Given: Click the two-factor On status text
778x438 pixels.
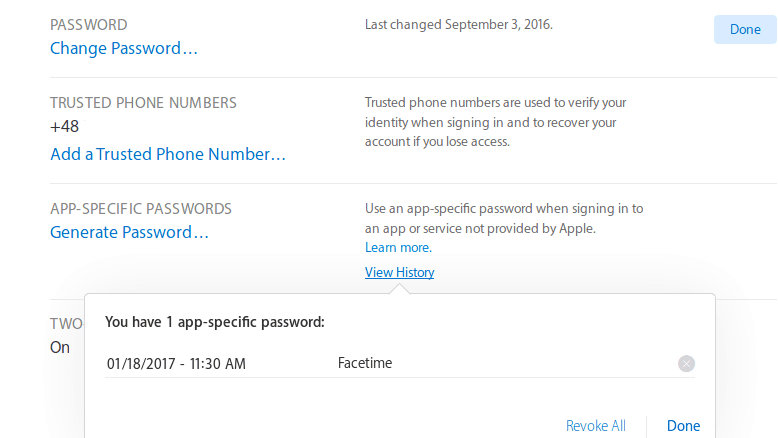Looking at the screenshot, I should pos(60,347).
